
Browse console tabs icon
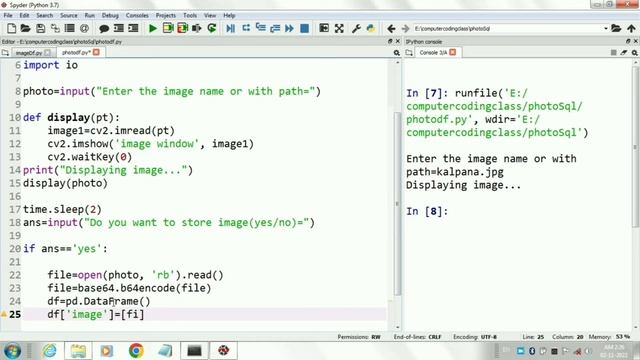click(409, 53)
